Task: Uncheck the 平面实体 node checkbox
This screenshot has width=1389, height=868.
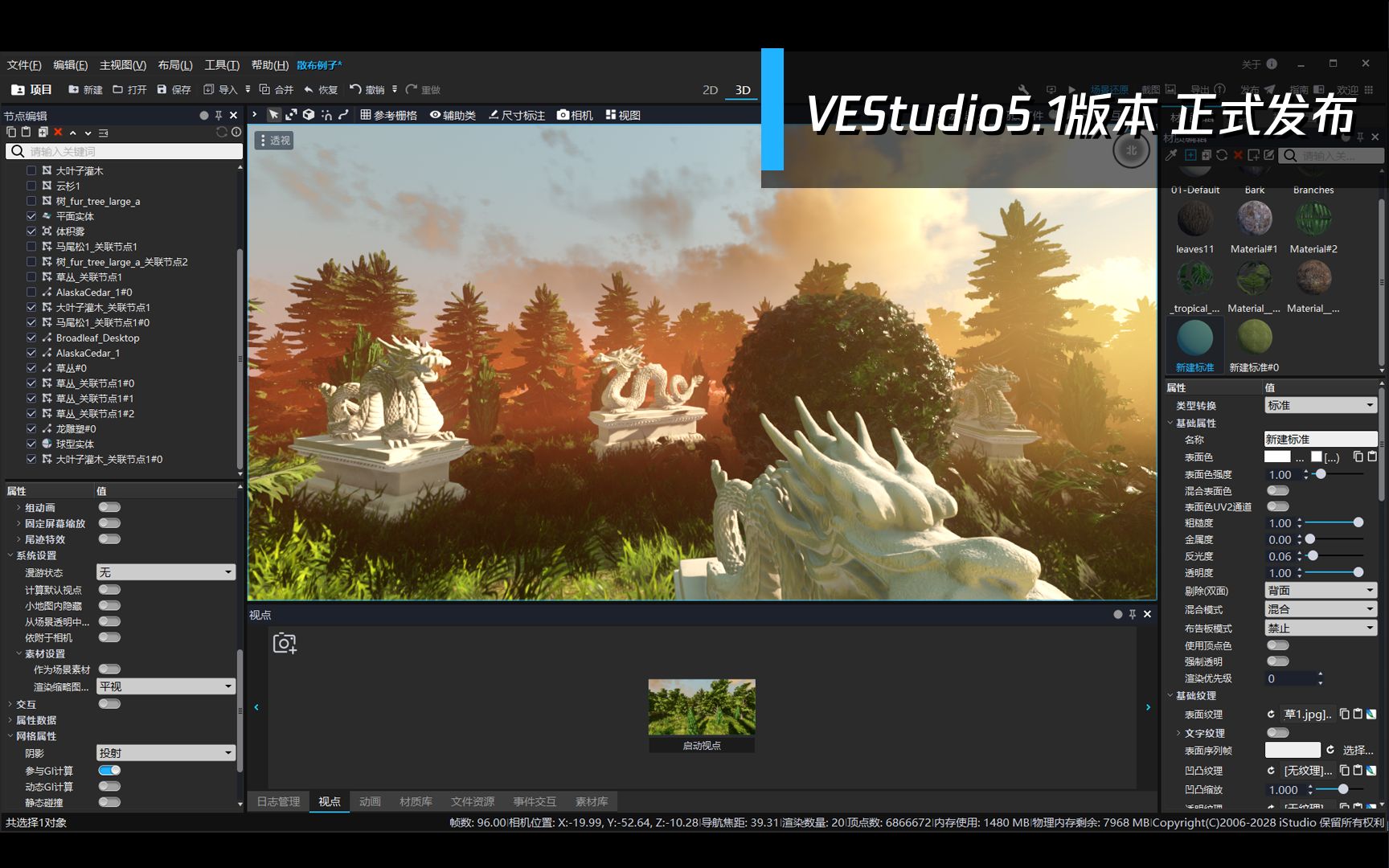Action: 31,216
